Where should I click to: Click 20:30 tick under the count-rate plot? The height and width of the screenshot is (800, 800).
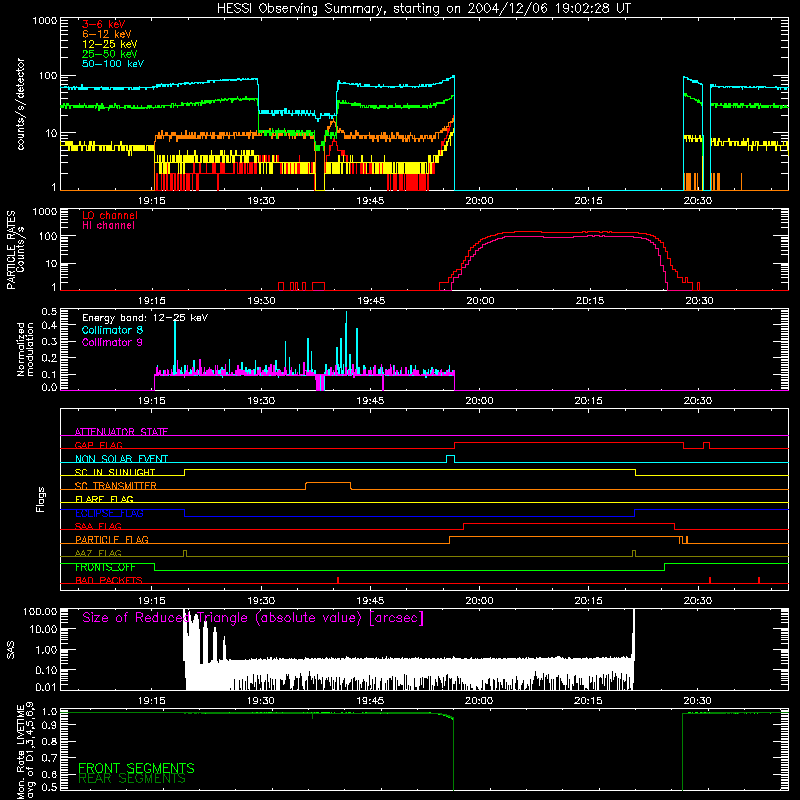[697, 201]
